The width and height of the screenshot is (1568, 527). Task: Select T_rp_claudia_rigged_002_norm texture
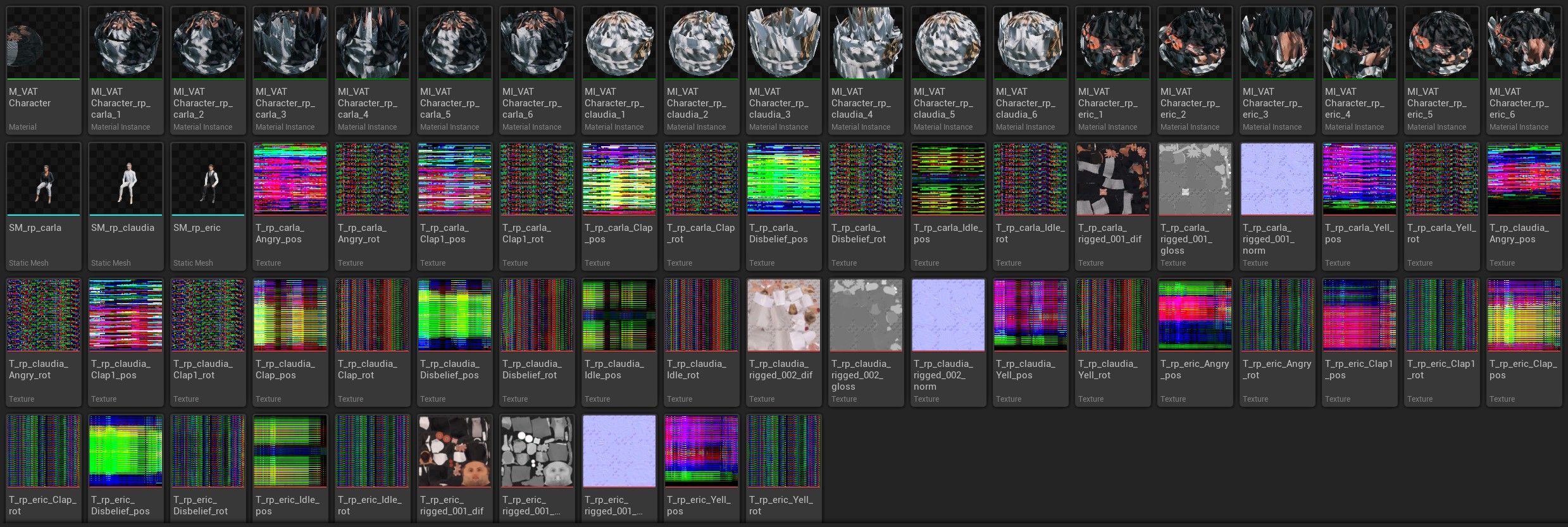point(949,342)
